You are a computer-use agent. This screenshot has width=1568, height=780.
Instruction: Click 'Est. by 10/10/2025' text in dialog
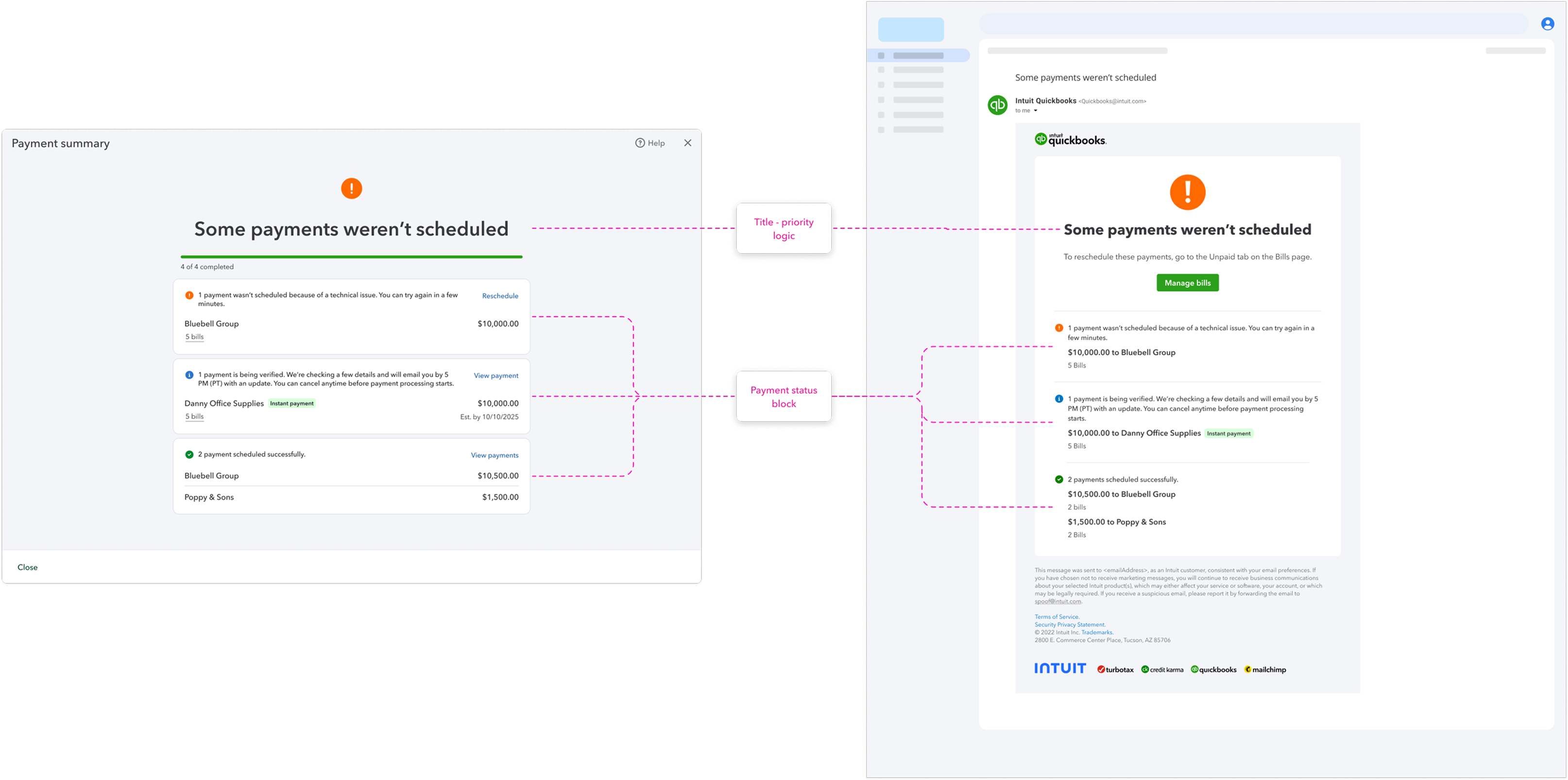pos(489,417)
